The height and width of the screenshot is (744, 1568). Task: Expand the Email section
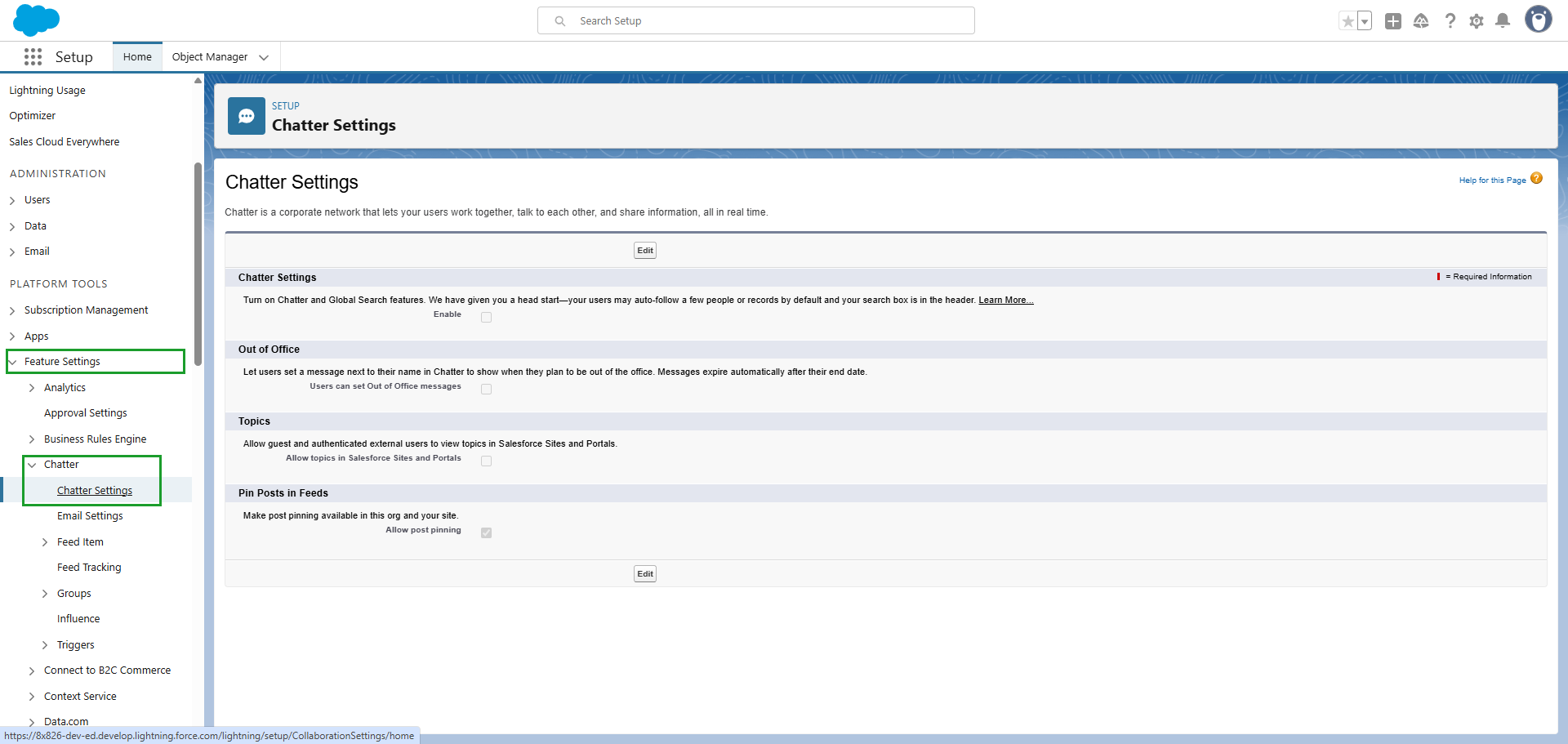(12, 252)
